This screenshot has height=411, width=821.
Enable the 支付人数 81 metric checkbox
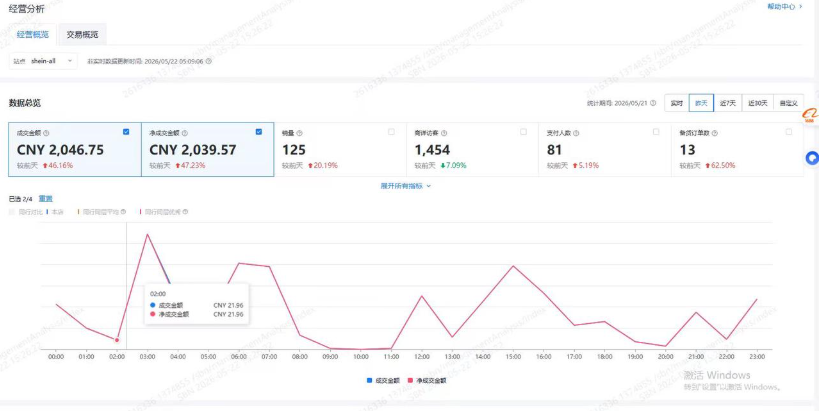[x=656, y=132]
